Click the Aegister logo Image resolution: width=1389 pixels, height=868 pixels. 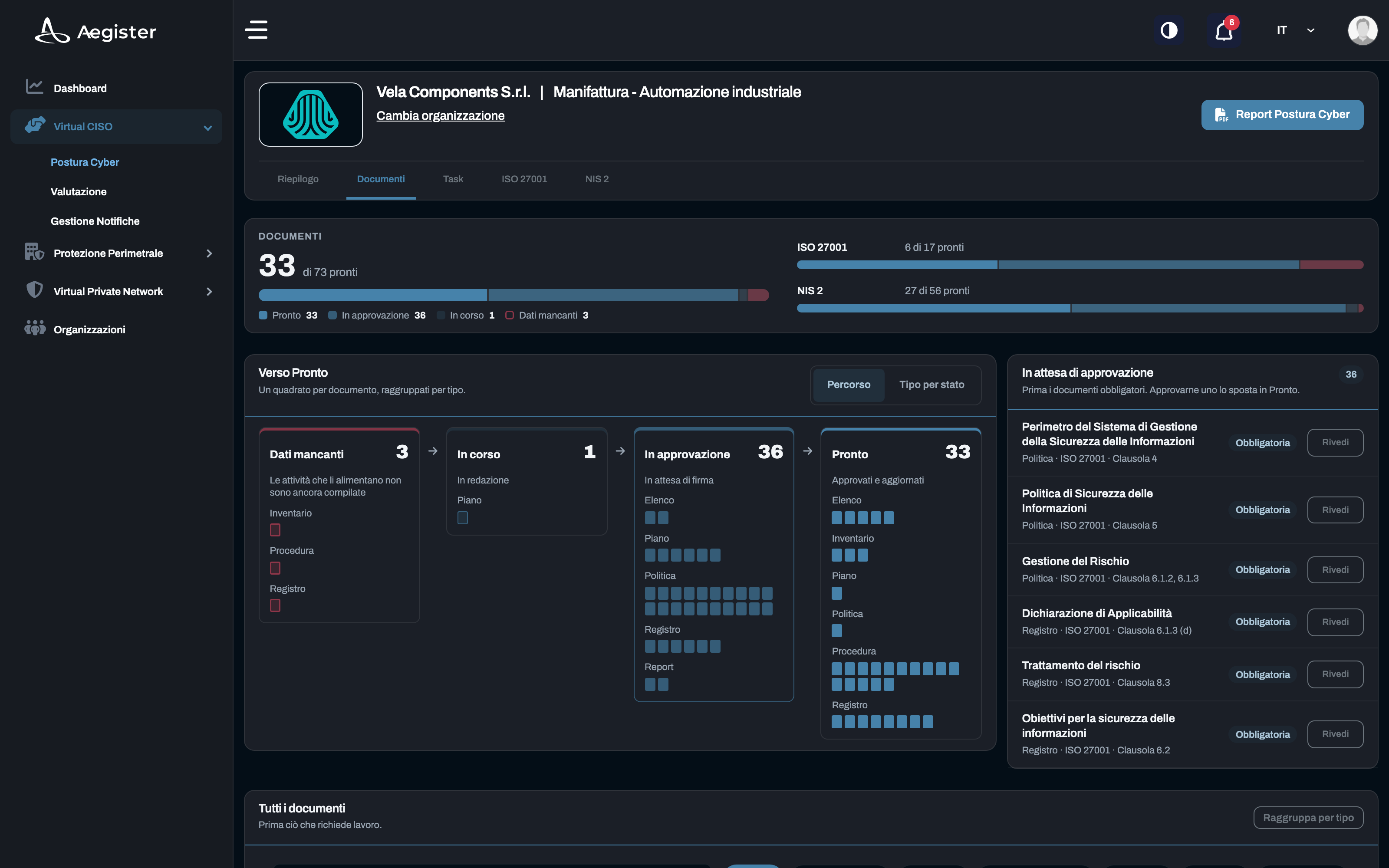pos(95,31)
